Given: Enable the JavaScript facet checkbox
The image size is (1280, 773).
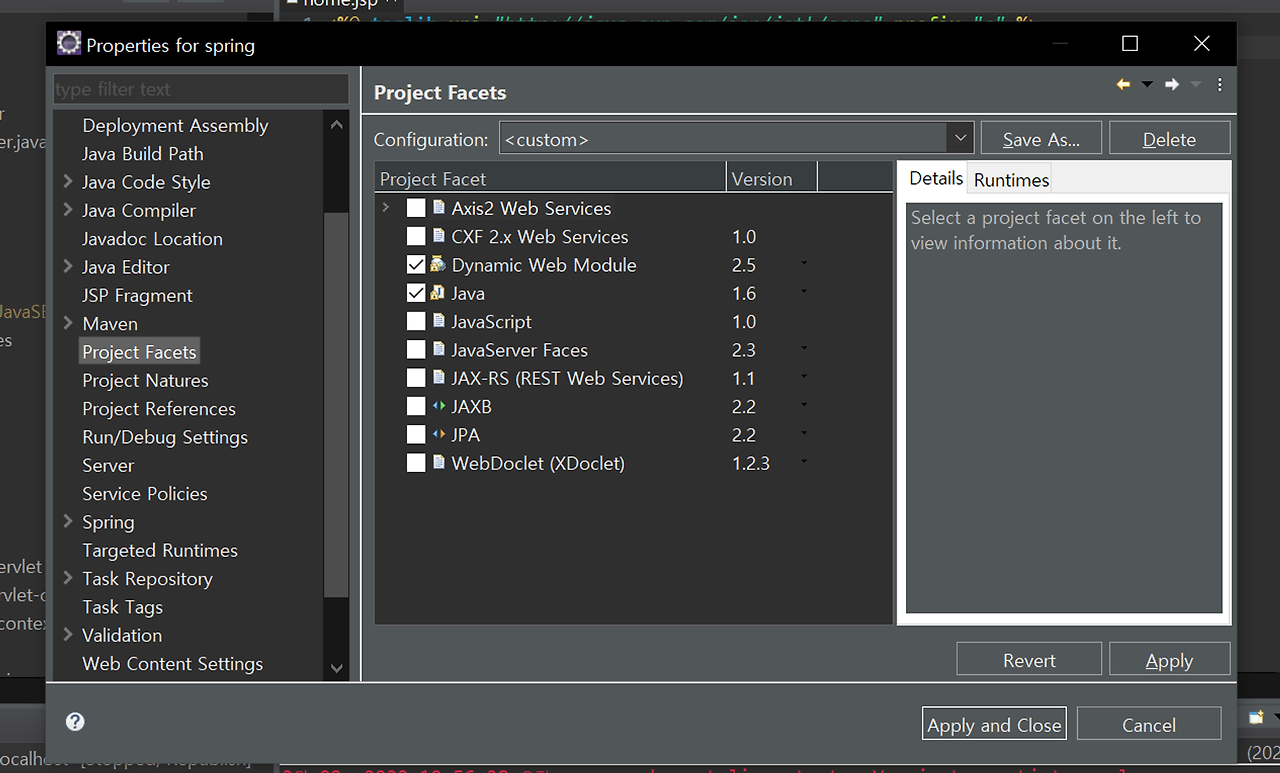Looking at the screenshot, I should click(x=416, y=322).
